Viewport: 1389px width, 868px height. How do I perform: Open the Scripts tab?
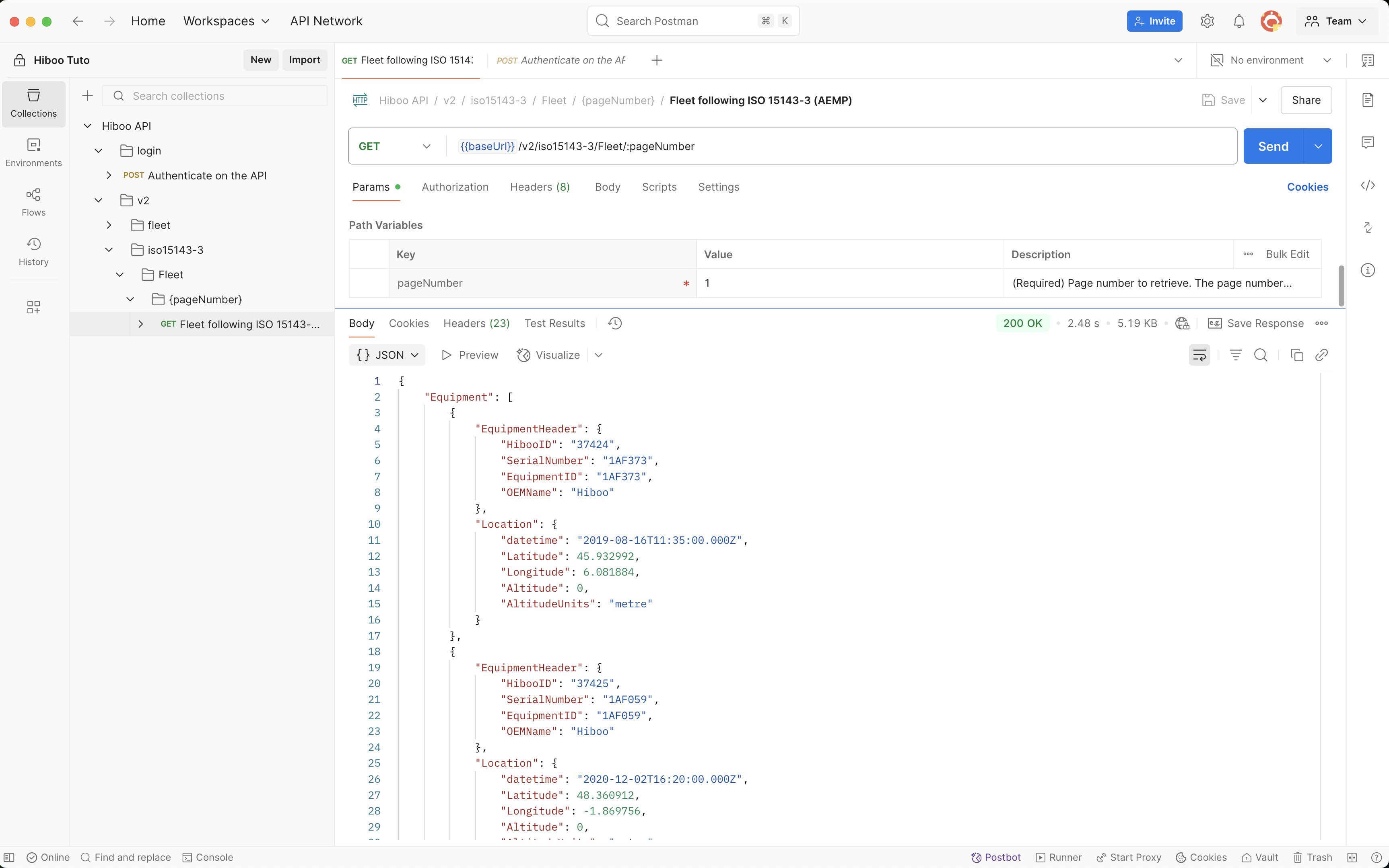tap(659, 187)
